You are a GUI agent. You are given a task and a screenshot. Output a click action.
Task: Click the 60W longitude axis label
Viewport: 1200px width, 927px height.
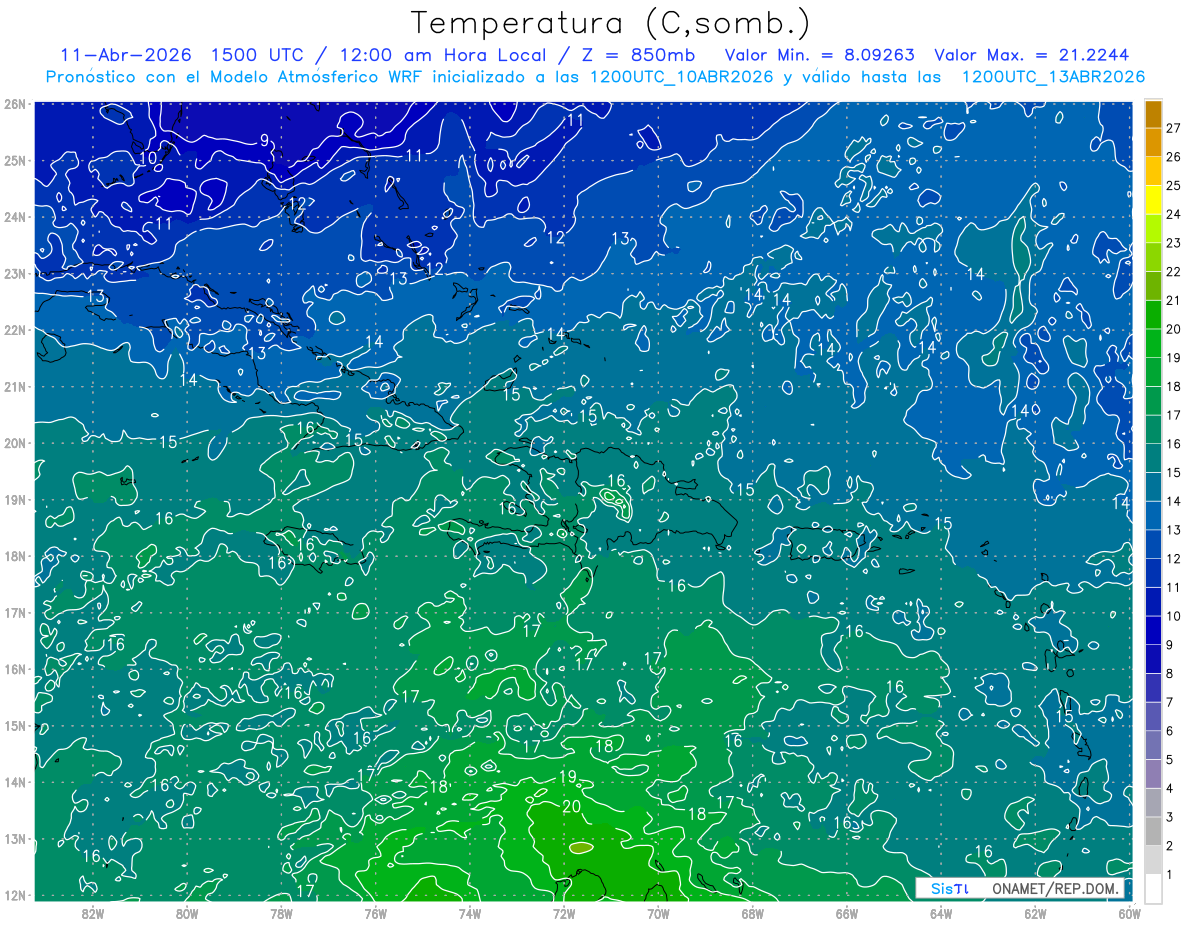[1129, 912]
